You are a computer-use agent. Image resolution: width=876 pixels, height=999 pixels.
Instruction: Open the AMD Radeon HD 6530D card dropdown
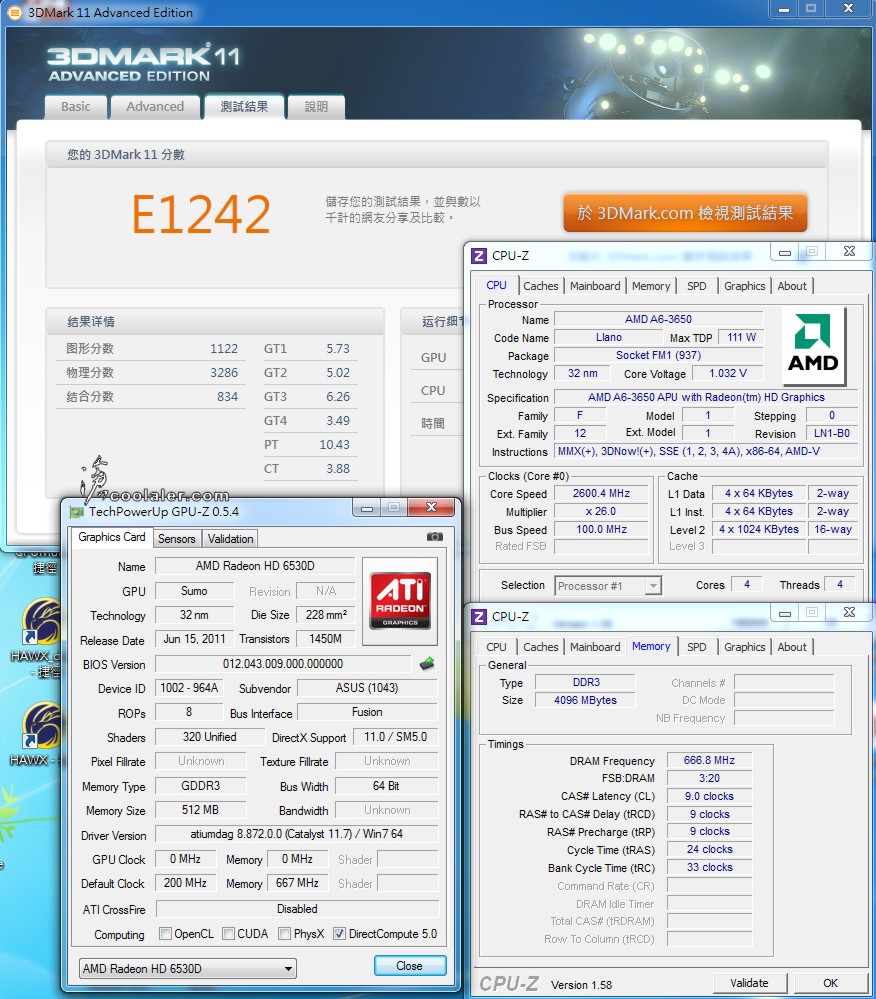(x=187, y=968)
